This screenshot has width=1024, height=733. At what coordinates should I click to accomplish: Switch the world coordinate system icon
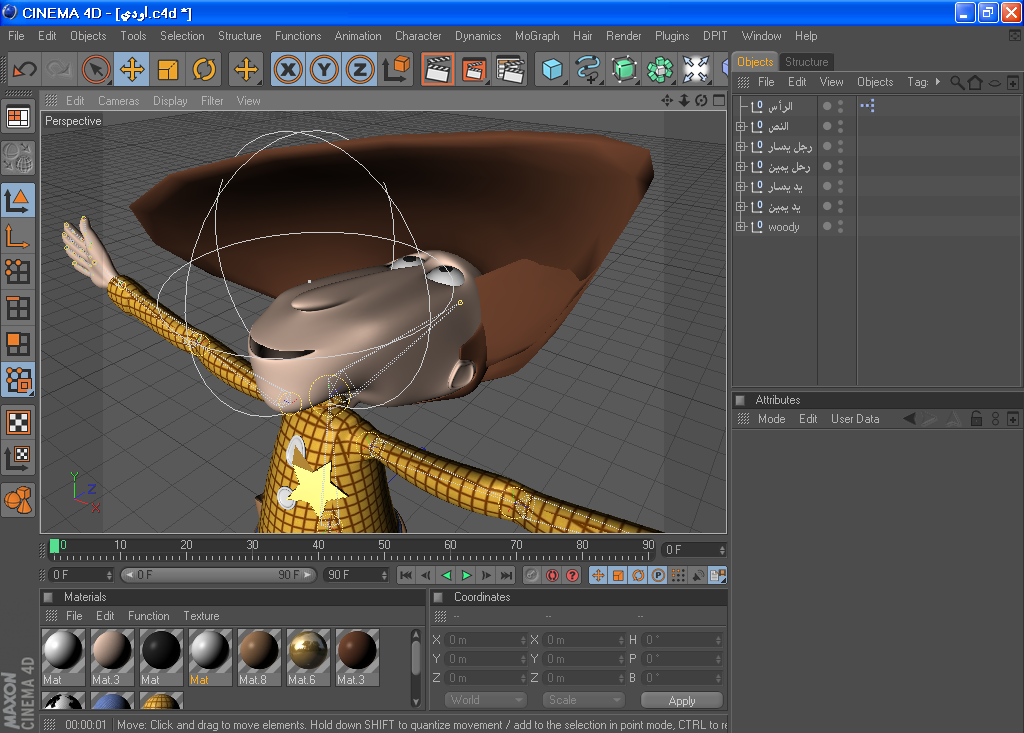coord(396,69)
